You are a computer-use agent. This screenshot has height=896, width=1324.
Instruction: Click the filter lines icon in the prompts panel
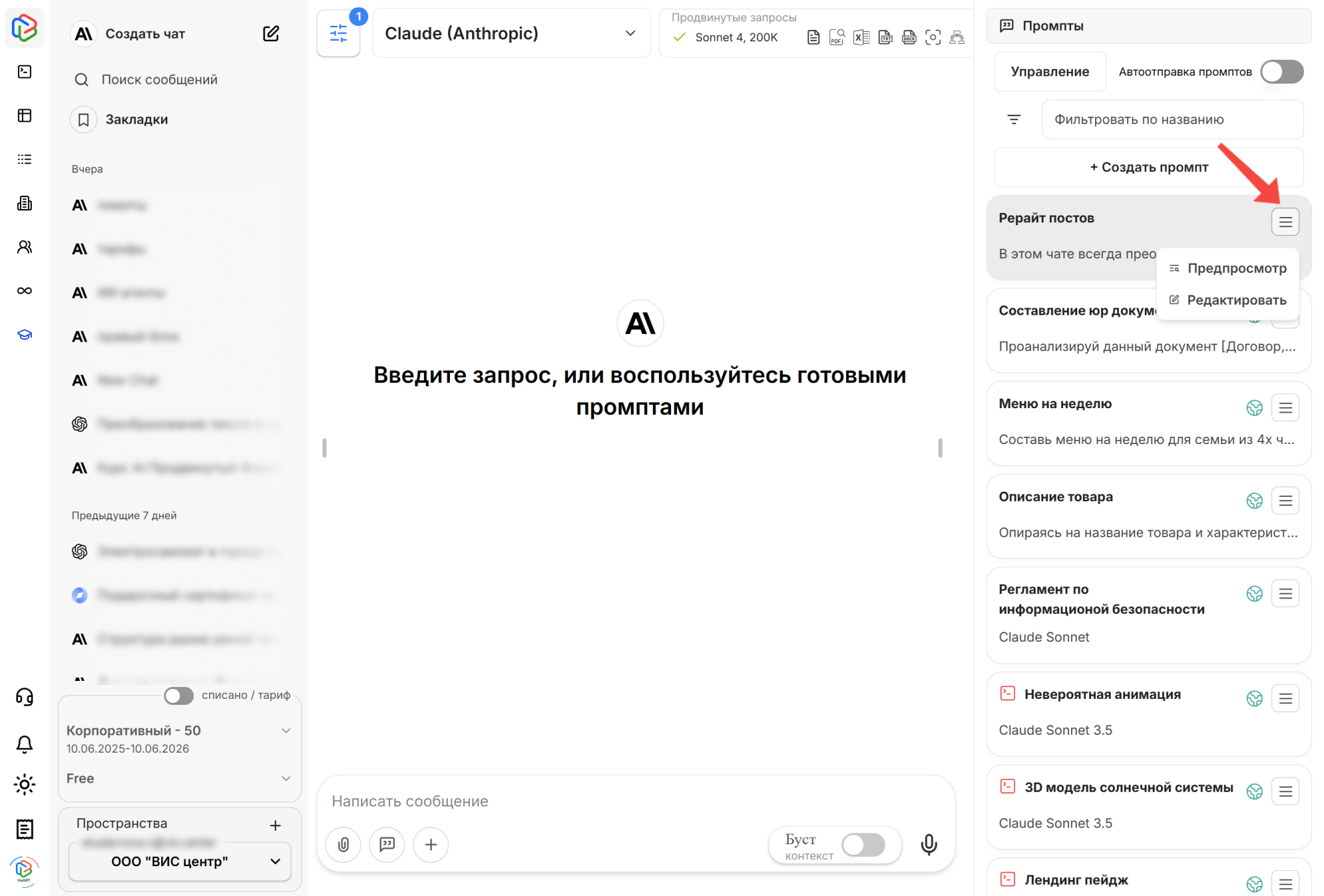1014,119
